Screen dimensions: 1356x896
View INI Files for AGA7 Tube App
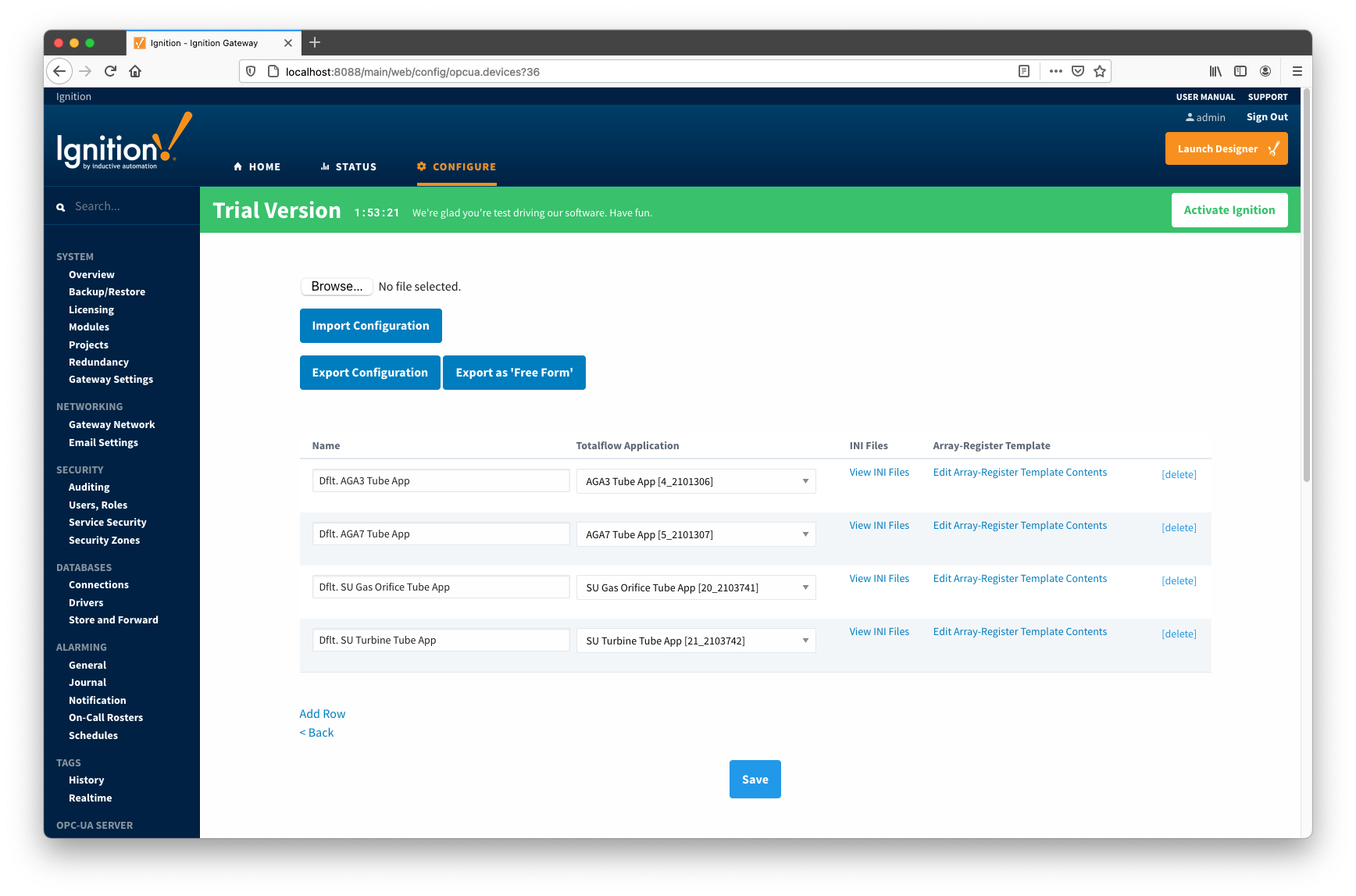click(x=880, y=526)
